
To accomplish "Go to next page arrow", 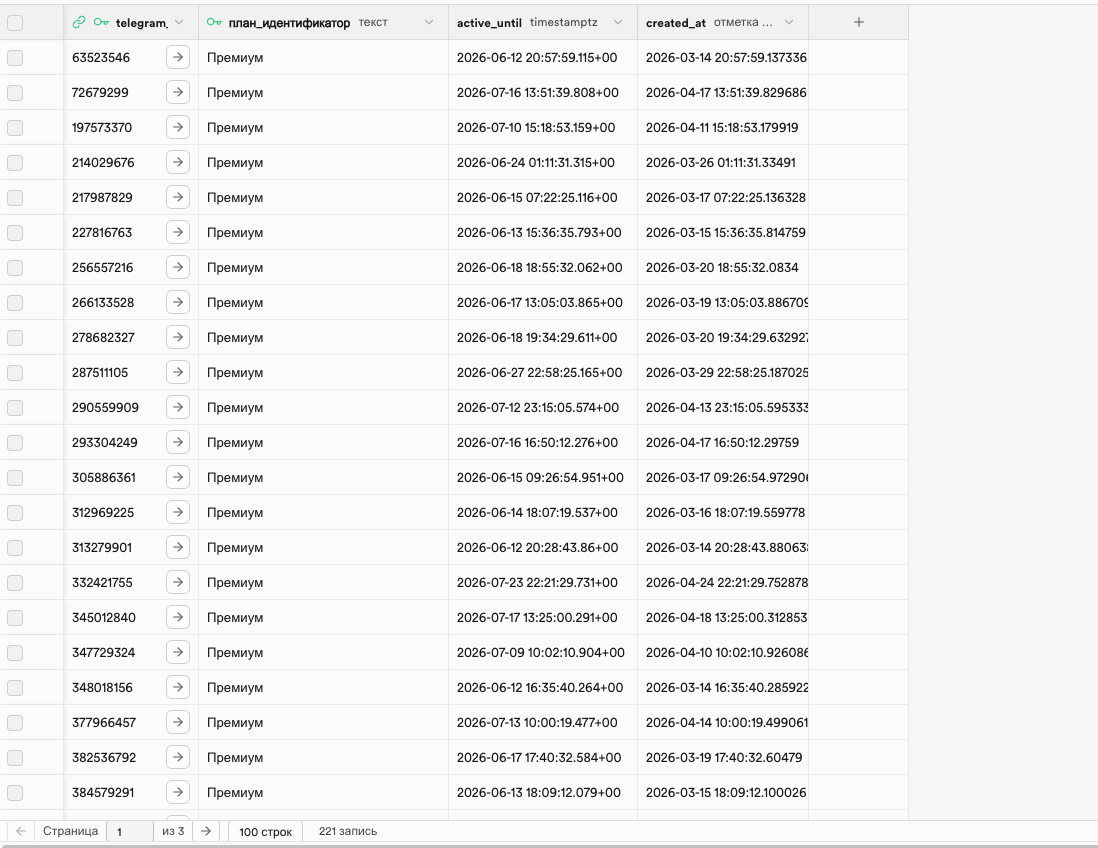I will point(206,831).
